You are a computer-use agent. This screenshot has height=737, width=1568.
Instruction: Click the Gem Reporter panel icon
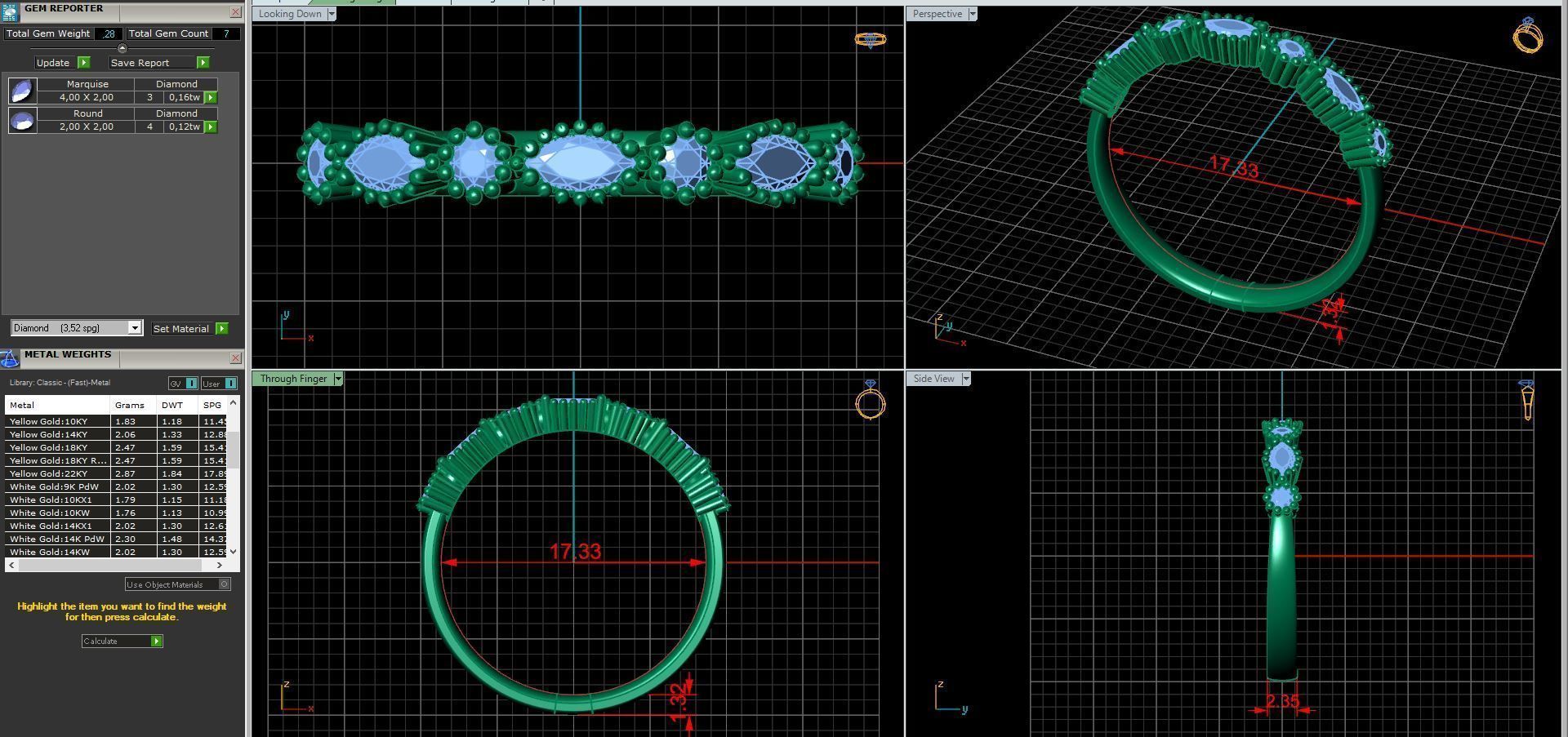coord(9,12)
